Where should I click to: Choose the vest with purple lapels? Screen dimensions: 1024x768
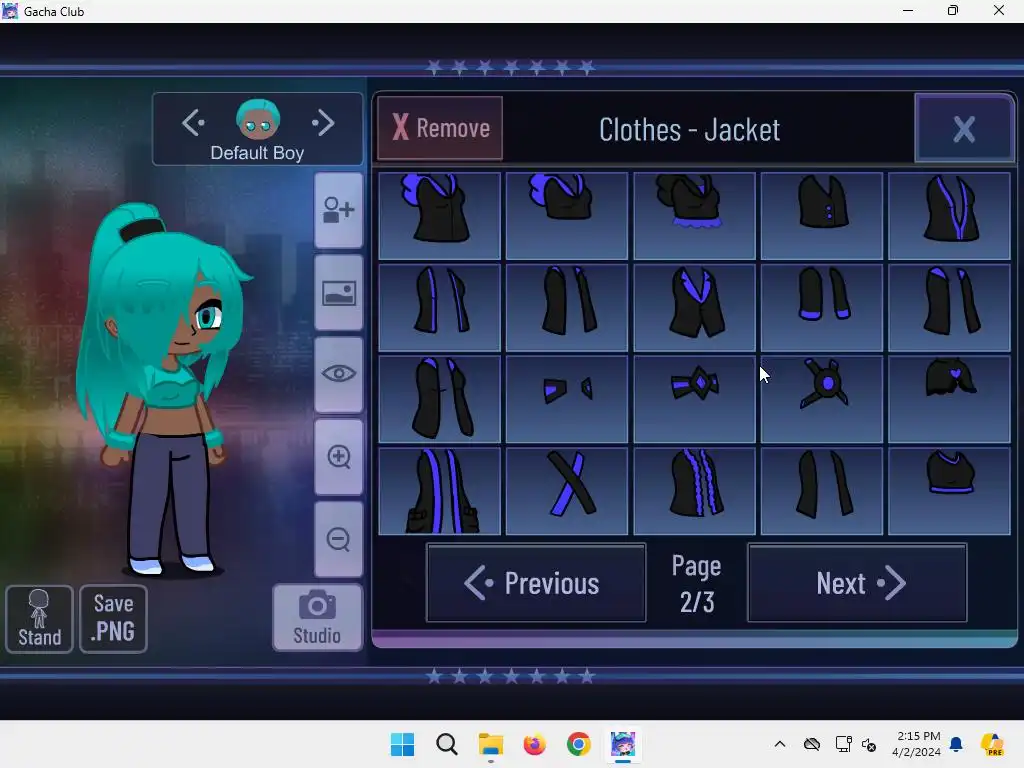(694, 308)
